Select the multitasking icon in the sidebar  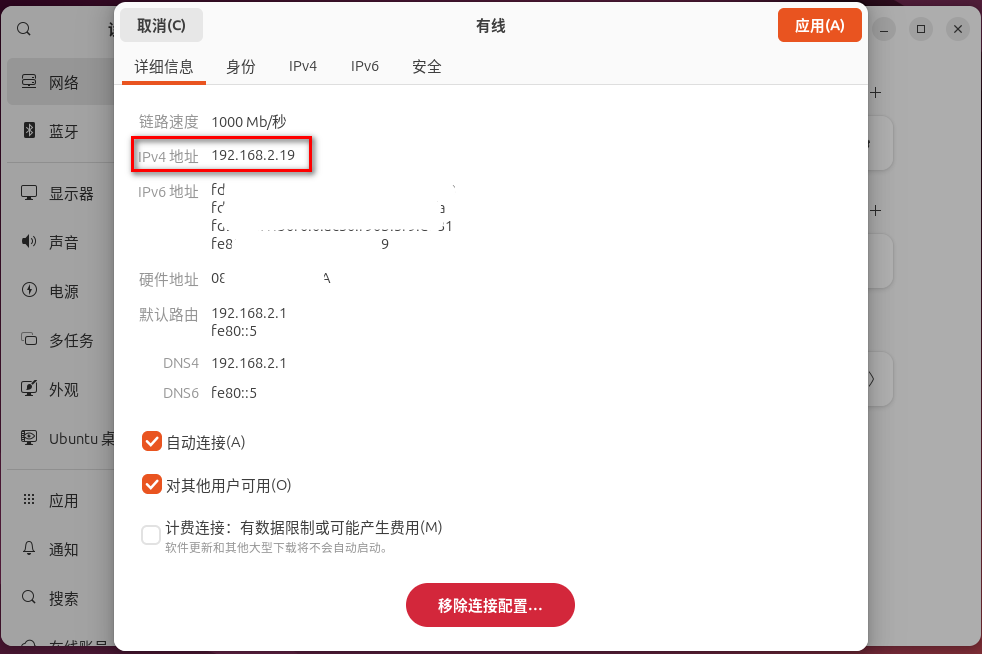(x=29, y=339)
